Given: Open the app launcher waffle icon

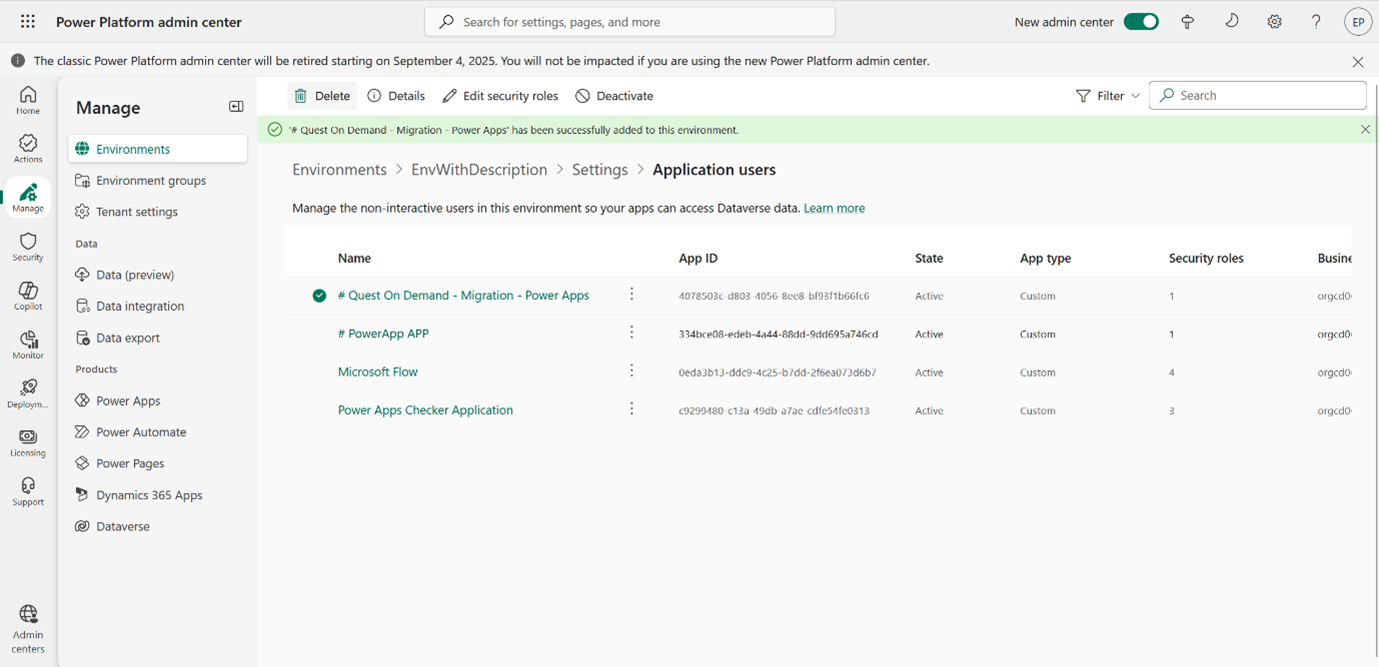Looking at the screenshot, I should tap(28, 22).
